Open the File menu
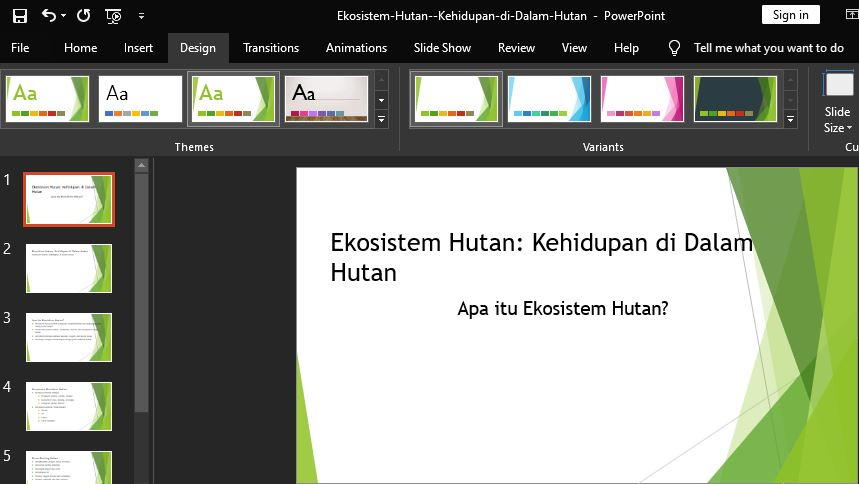Viewport: 859px width, 484px height. point(20,48)
